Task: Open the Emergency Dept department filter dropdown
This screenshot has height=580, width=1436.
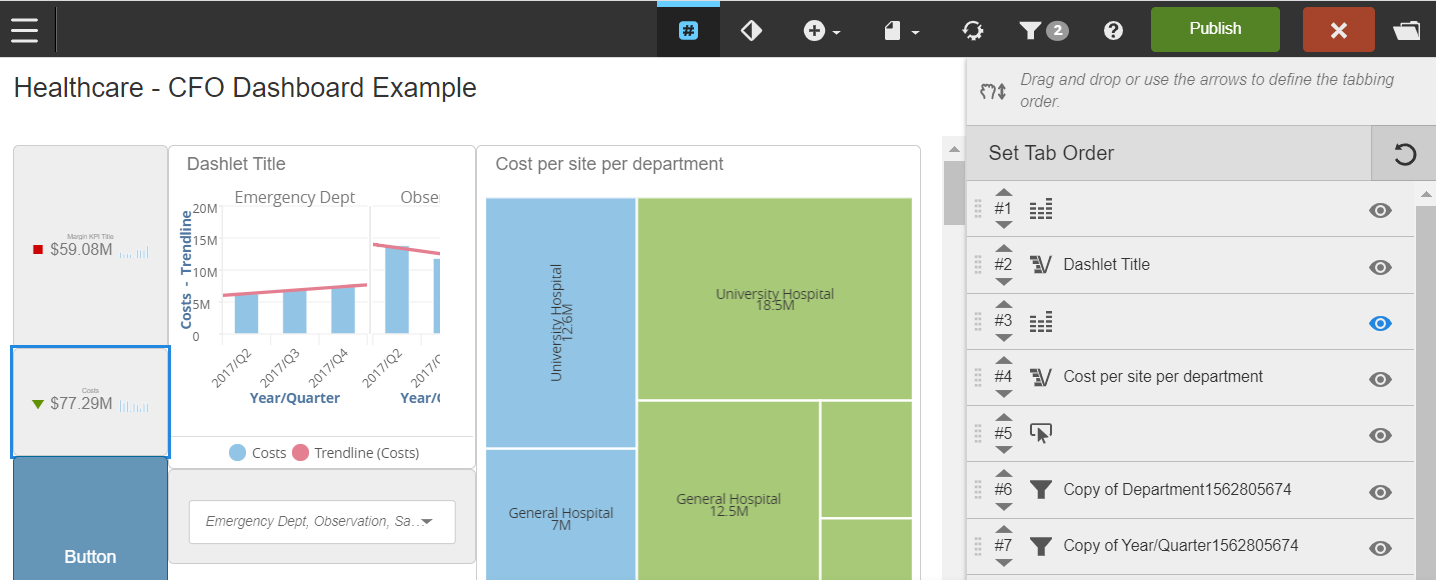Action: pos(321,522)
